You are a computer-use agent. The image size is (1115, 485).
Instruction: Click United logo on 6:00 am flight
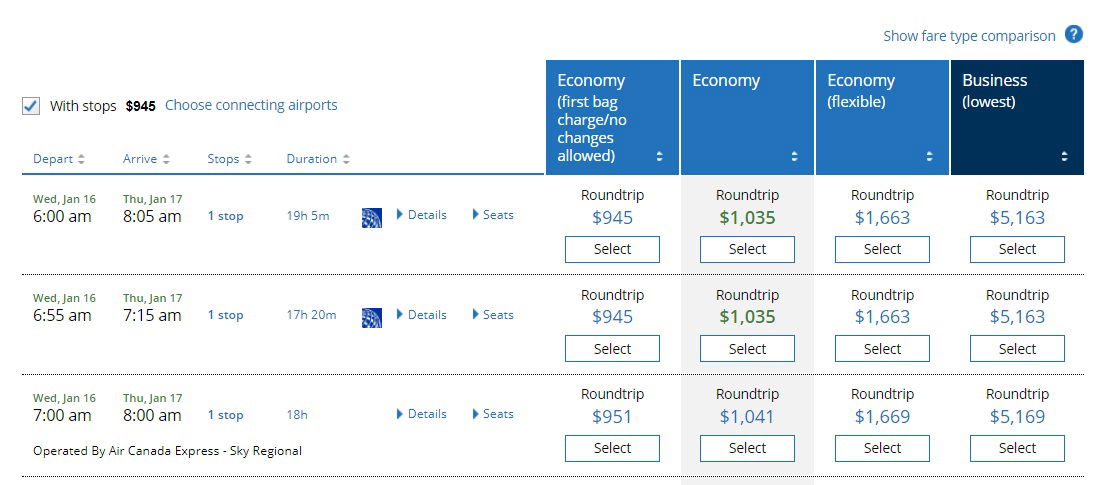372,217
